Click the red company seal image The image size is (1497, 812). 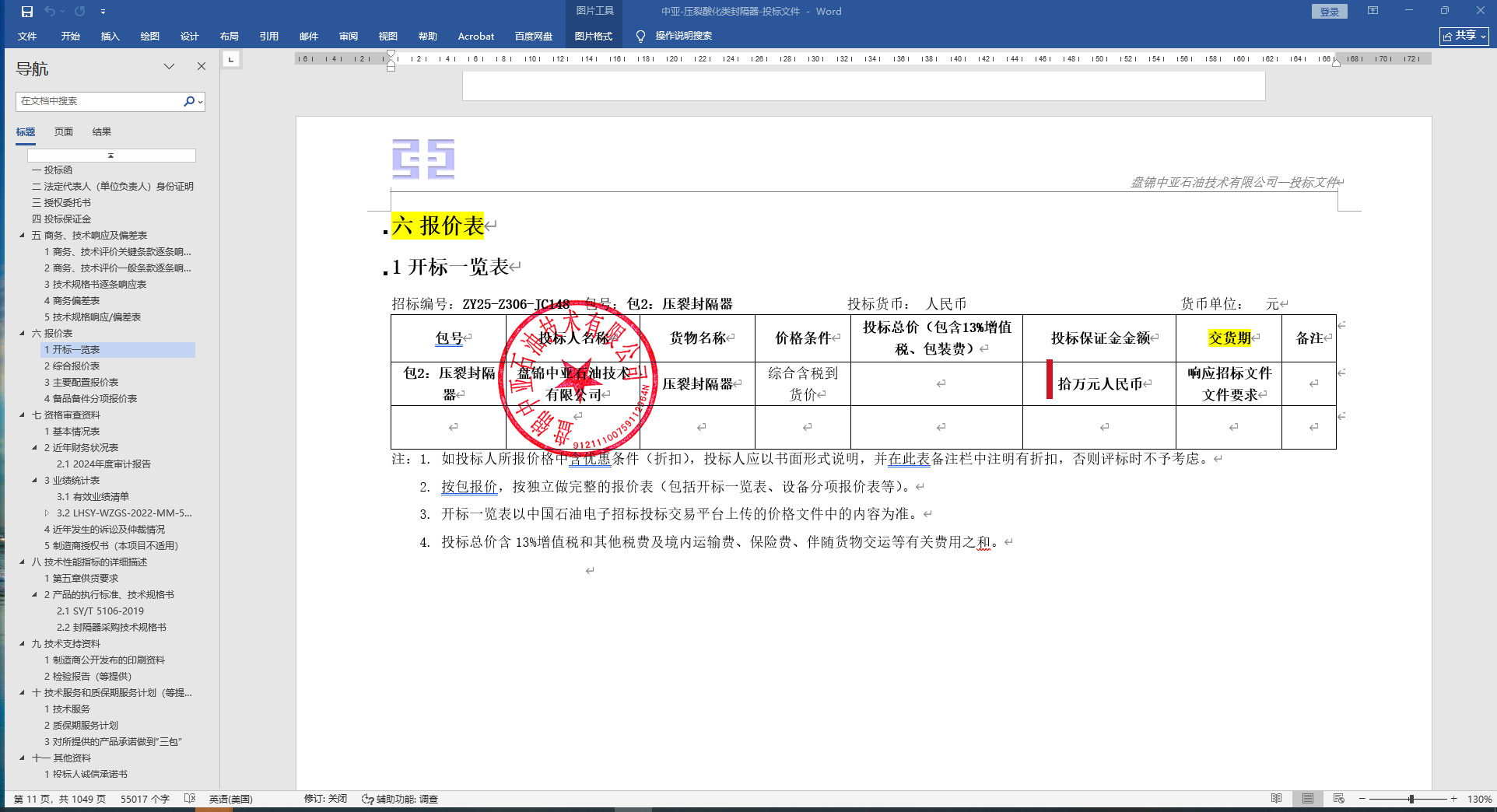click(x=579, y=378)
